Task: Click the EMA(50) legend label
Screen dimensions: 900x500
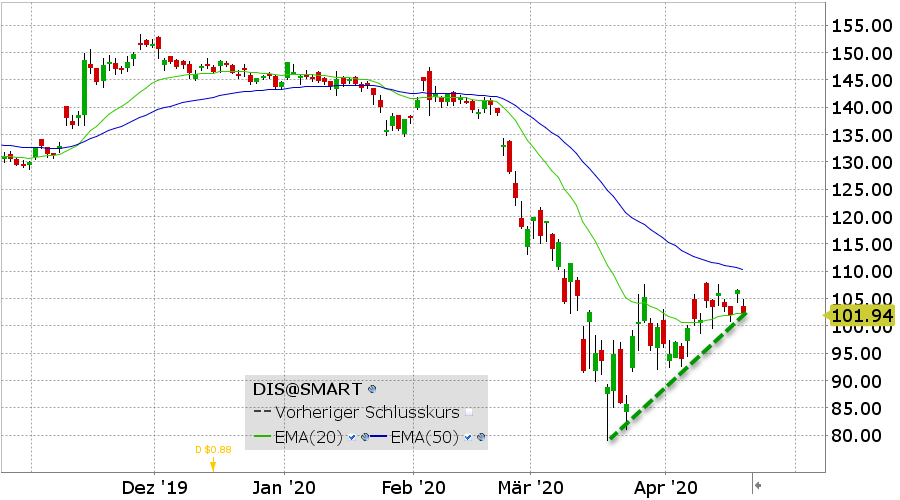Action: point(425,437)
